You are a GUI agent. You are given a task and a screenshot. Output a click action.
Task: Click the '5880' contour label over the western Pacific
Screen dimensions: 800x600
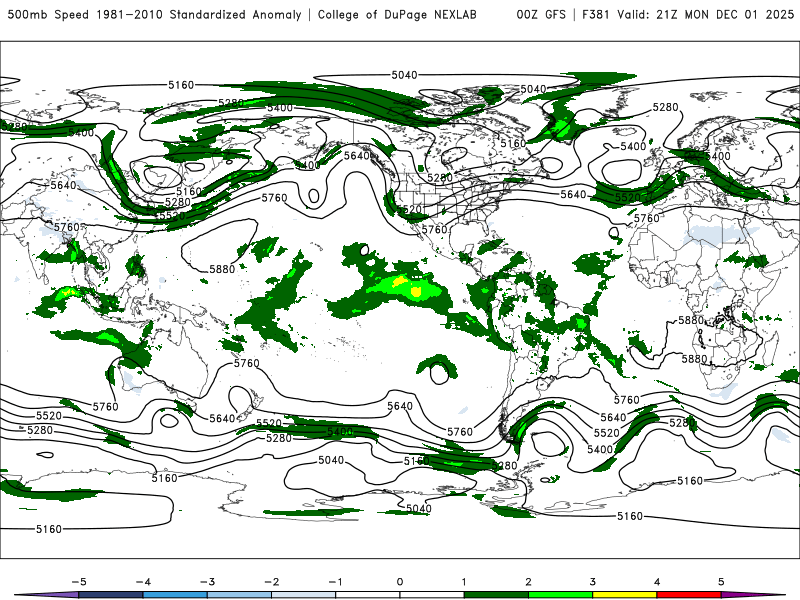click(222, 269)
